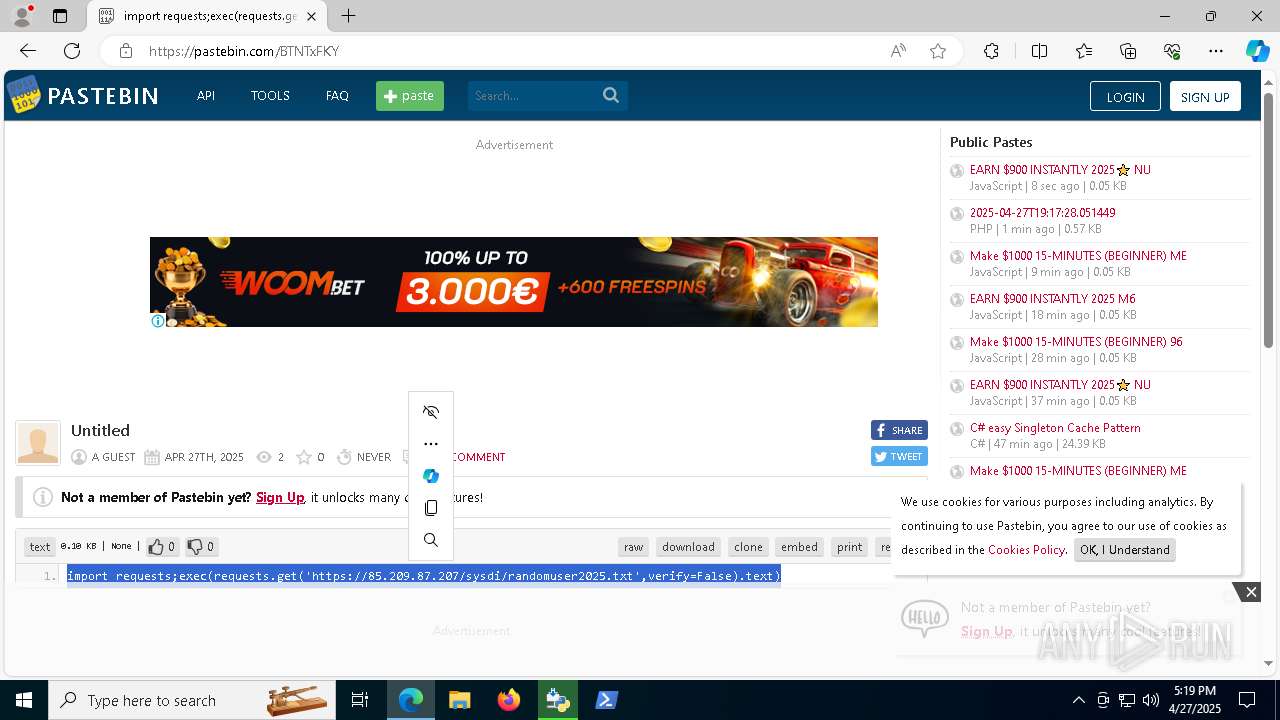
Task: Open more options in selection mini menu
Action: pos(431,444)
